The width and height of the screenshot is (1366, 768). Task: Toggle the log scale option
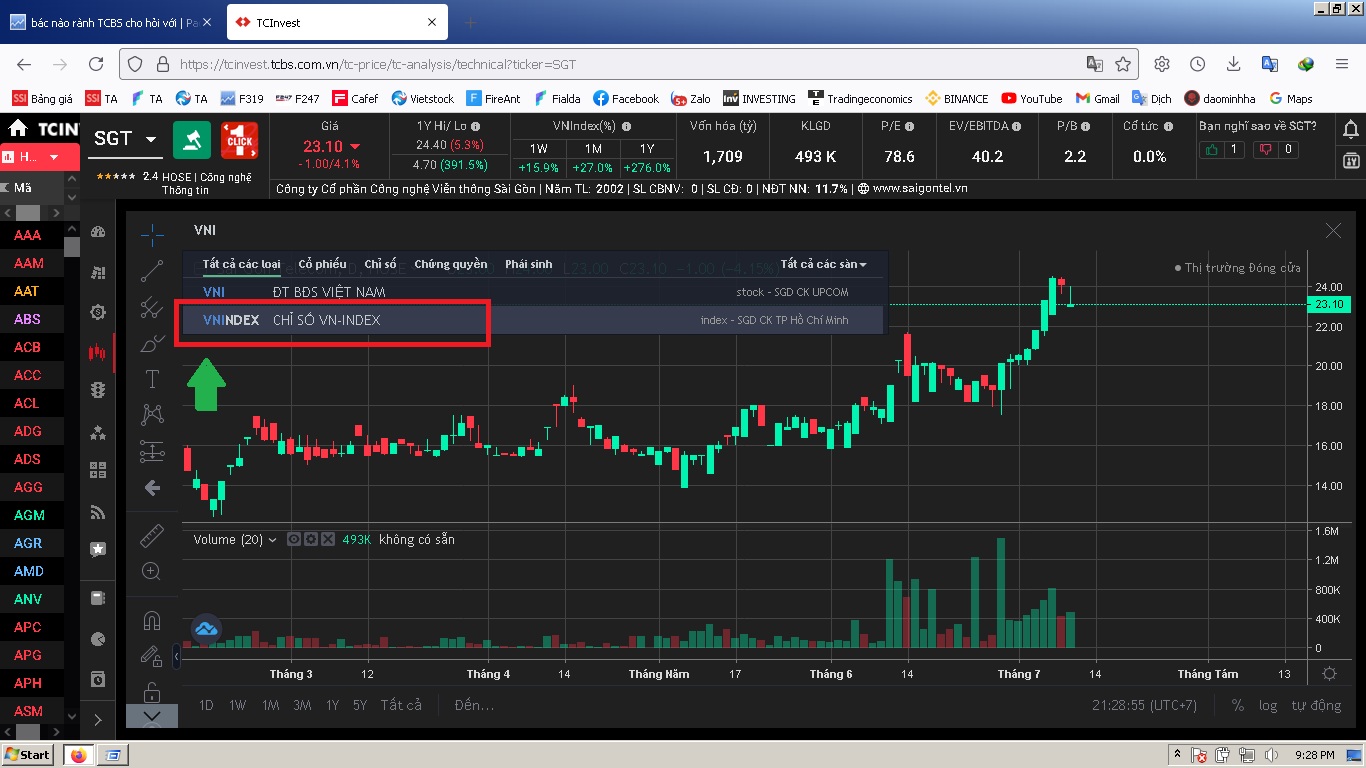(x=1268, y=705)
